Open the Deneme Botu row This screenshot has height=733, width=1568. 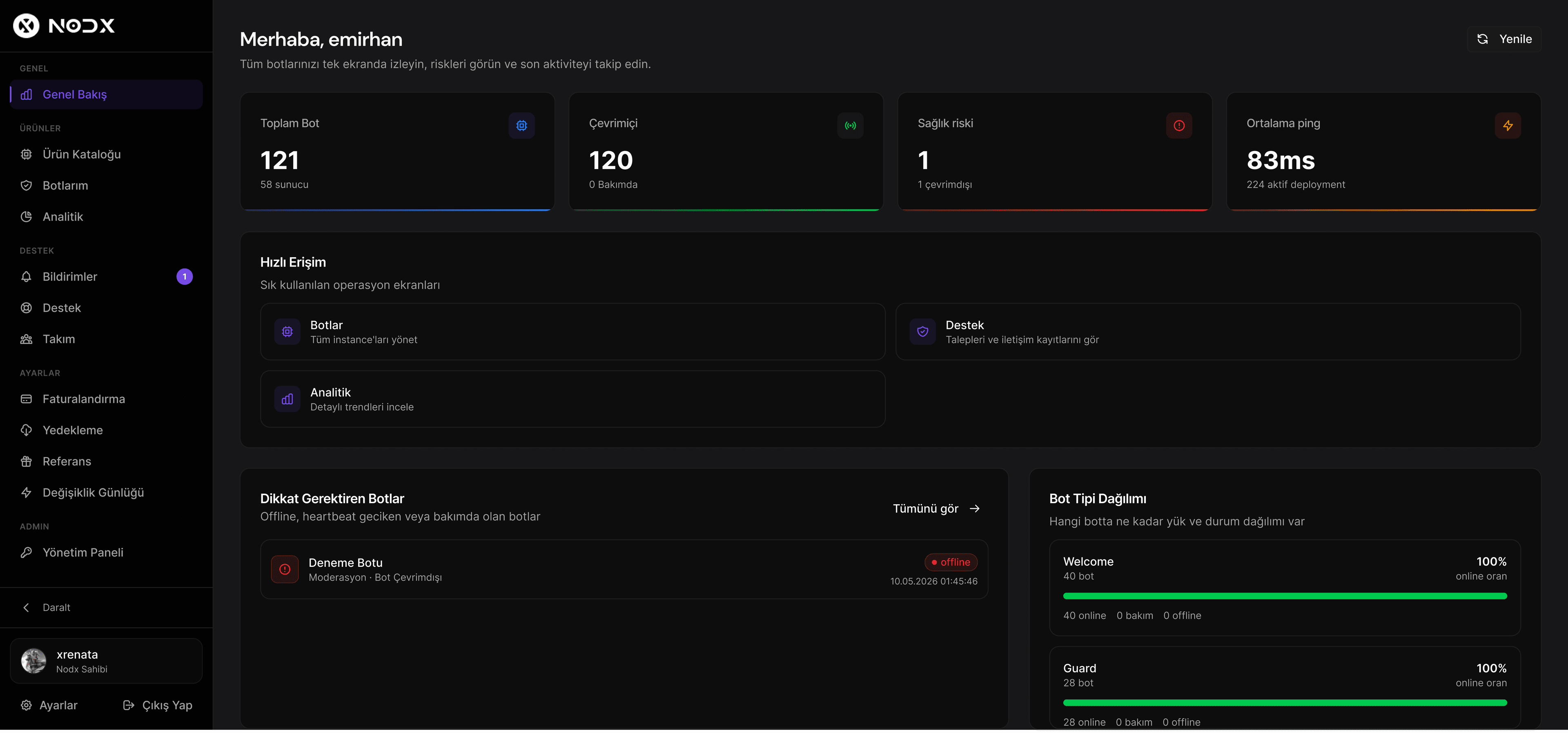624,570
